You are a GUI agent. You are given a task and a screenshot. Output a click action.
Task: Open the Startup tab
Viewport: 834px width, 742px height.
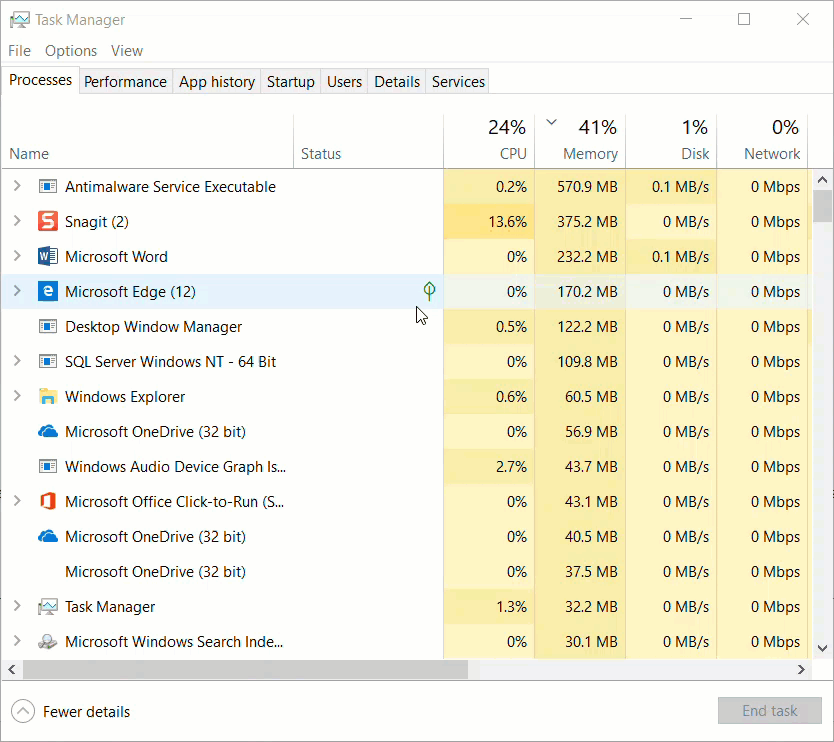(290, 82)
